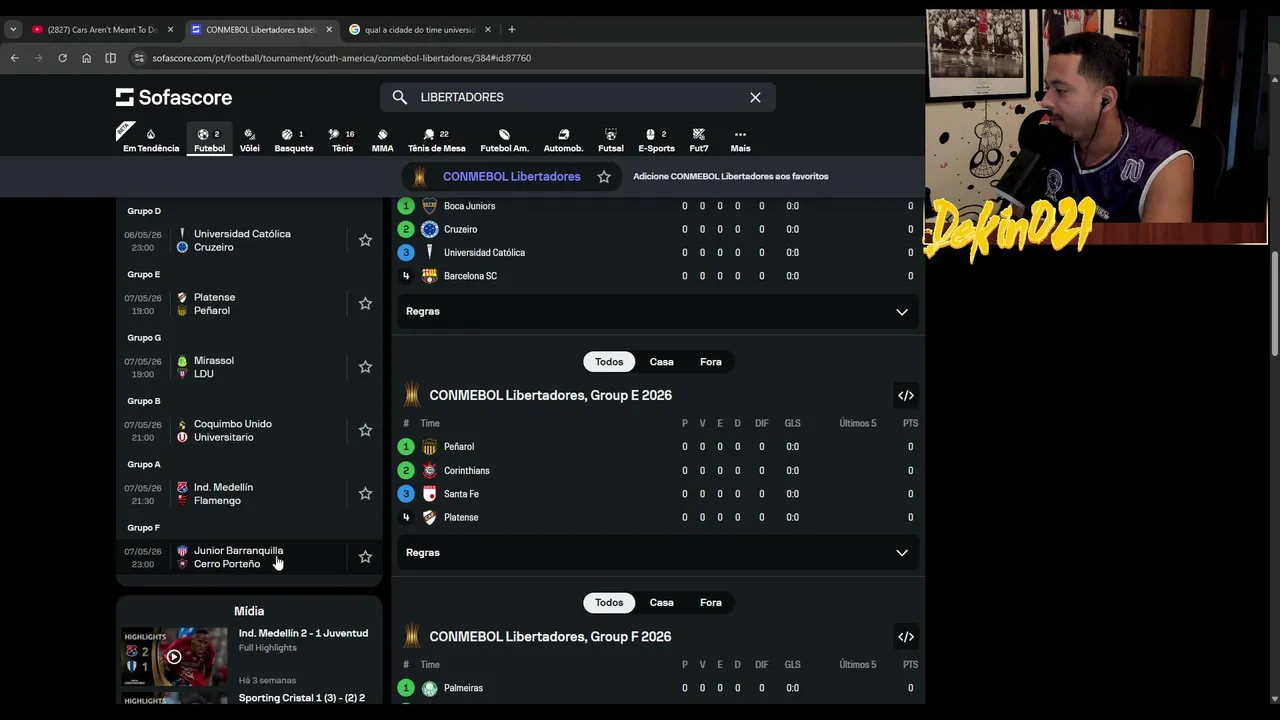This screenshot has height=720, width=1280.
Task: Select Casa filter above Group F table
Action: point(661,603)
